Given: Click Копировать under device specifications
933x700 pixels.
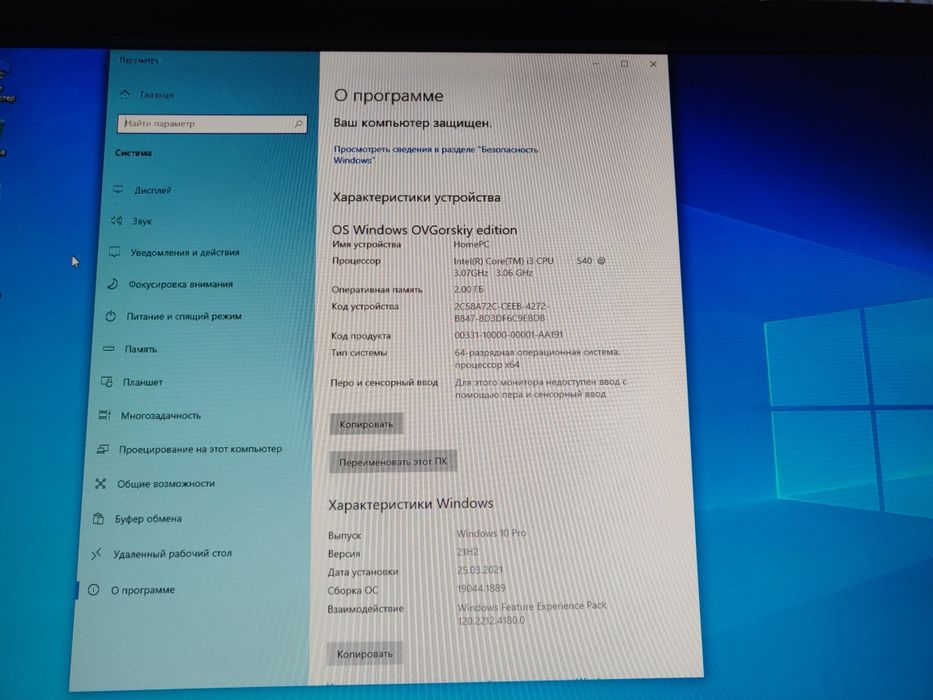Looking at the screenshot, I should [x=366, y=424].
